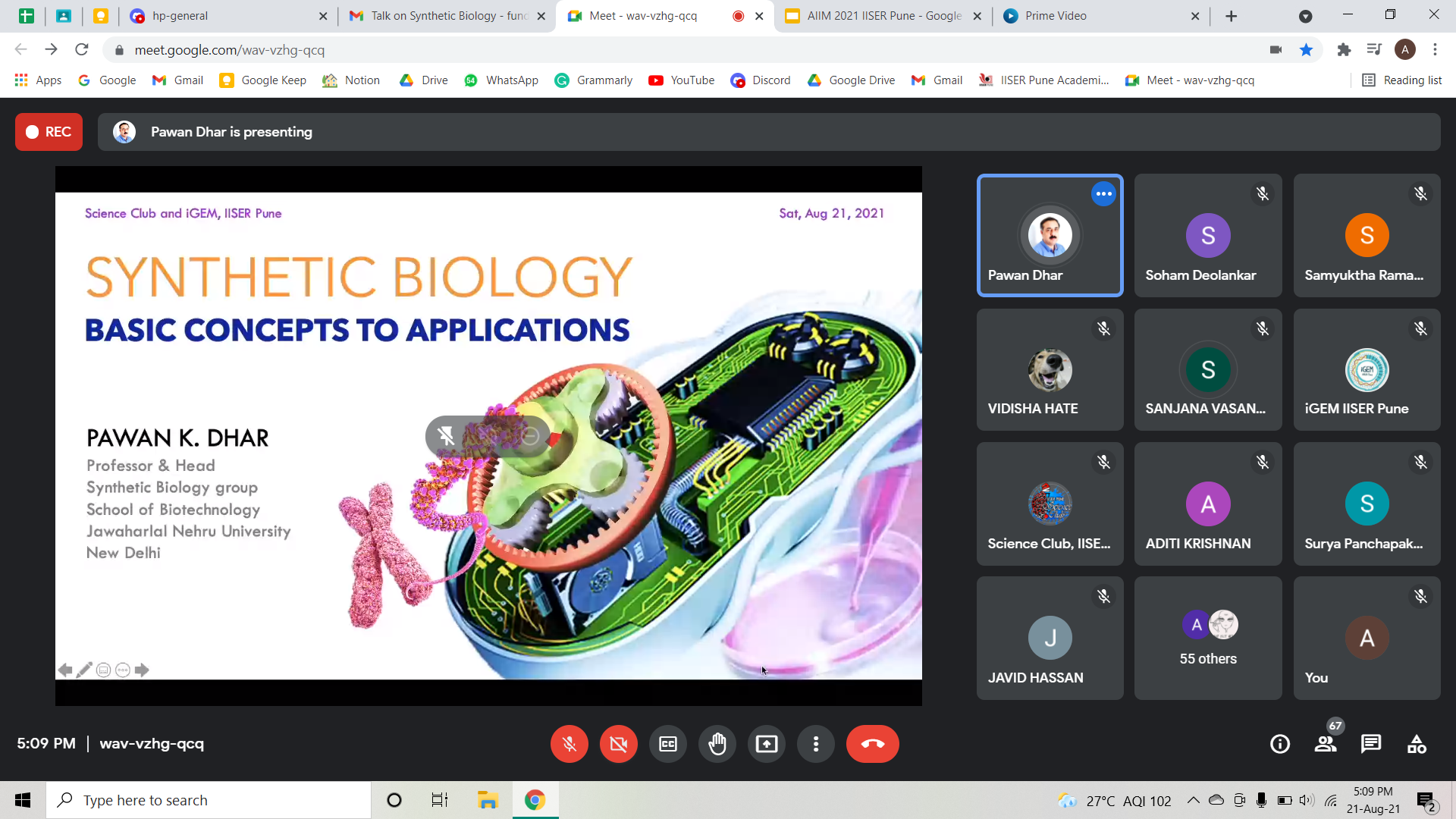Open the Activities panel icon
The image size is (1456, 819).
pos(1417,744)
